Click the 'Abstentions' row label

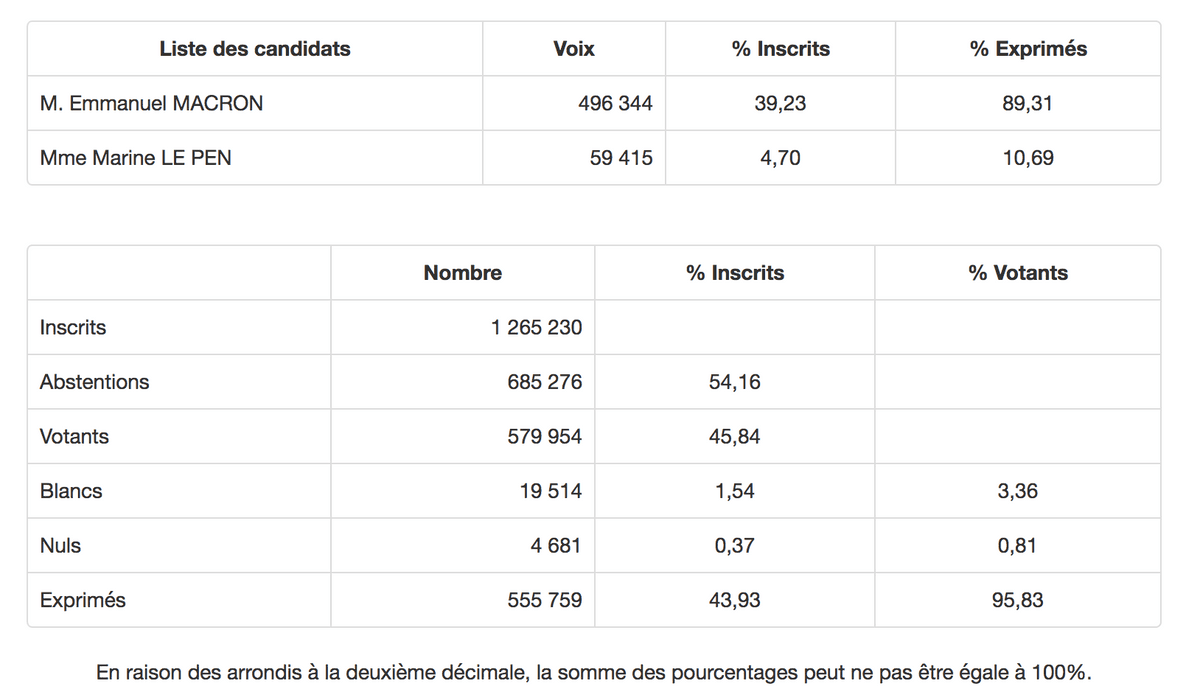point(95,382)
